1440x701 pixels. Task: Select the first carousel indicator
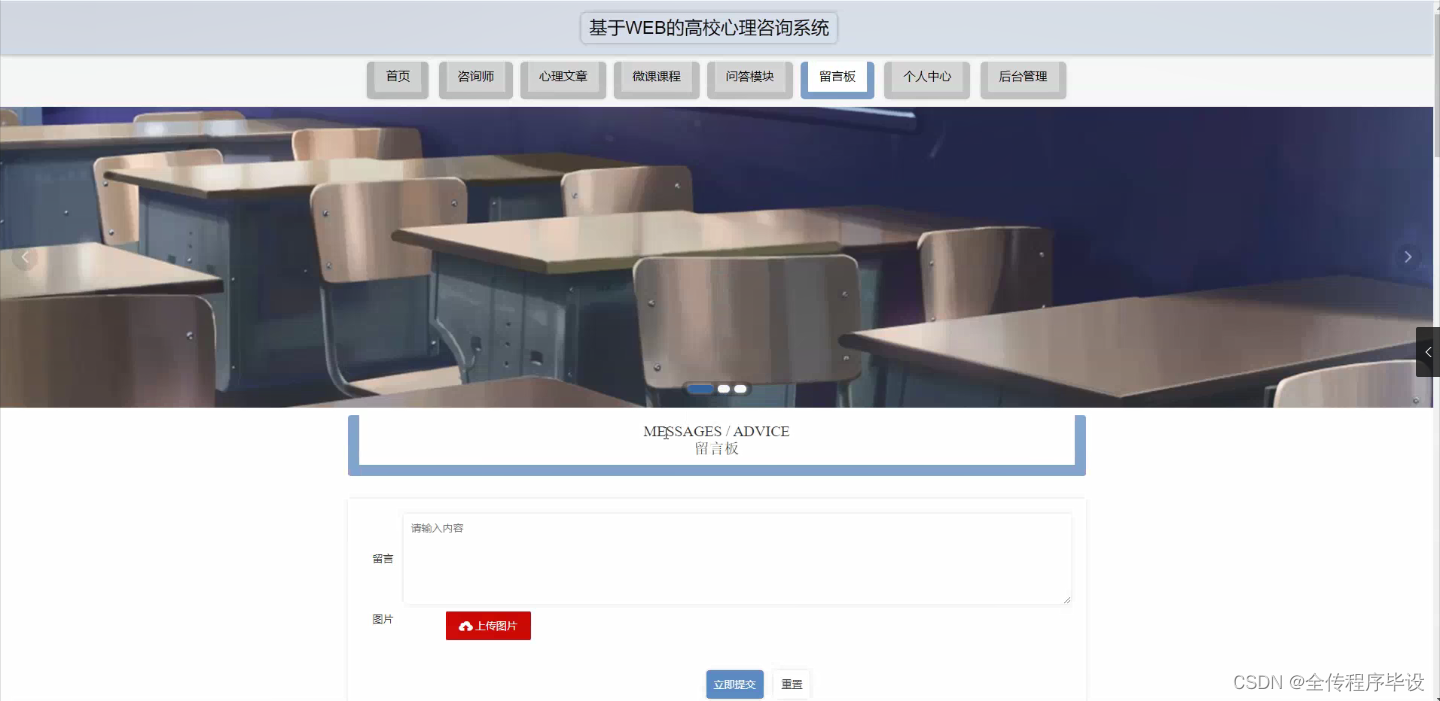coord(700,388)
